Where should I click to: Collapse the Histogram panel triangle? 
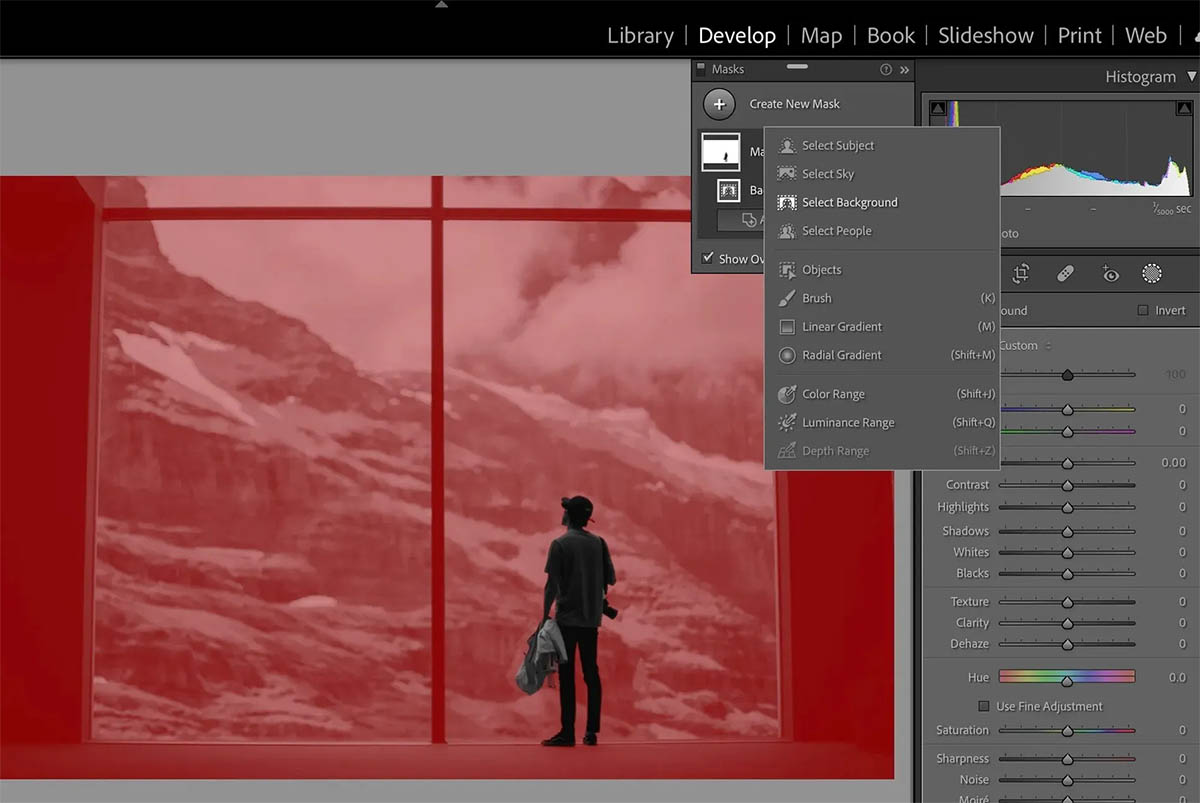tap(1190, 77)
